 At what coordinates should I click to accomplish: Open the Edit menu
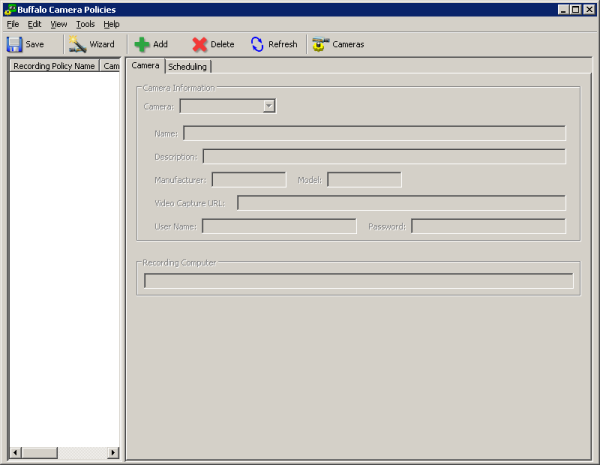point(34,24)
